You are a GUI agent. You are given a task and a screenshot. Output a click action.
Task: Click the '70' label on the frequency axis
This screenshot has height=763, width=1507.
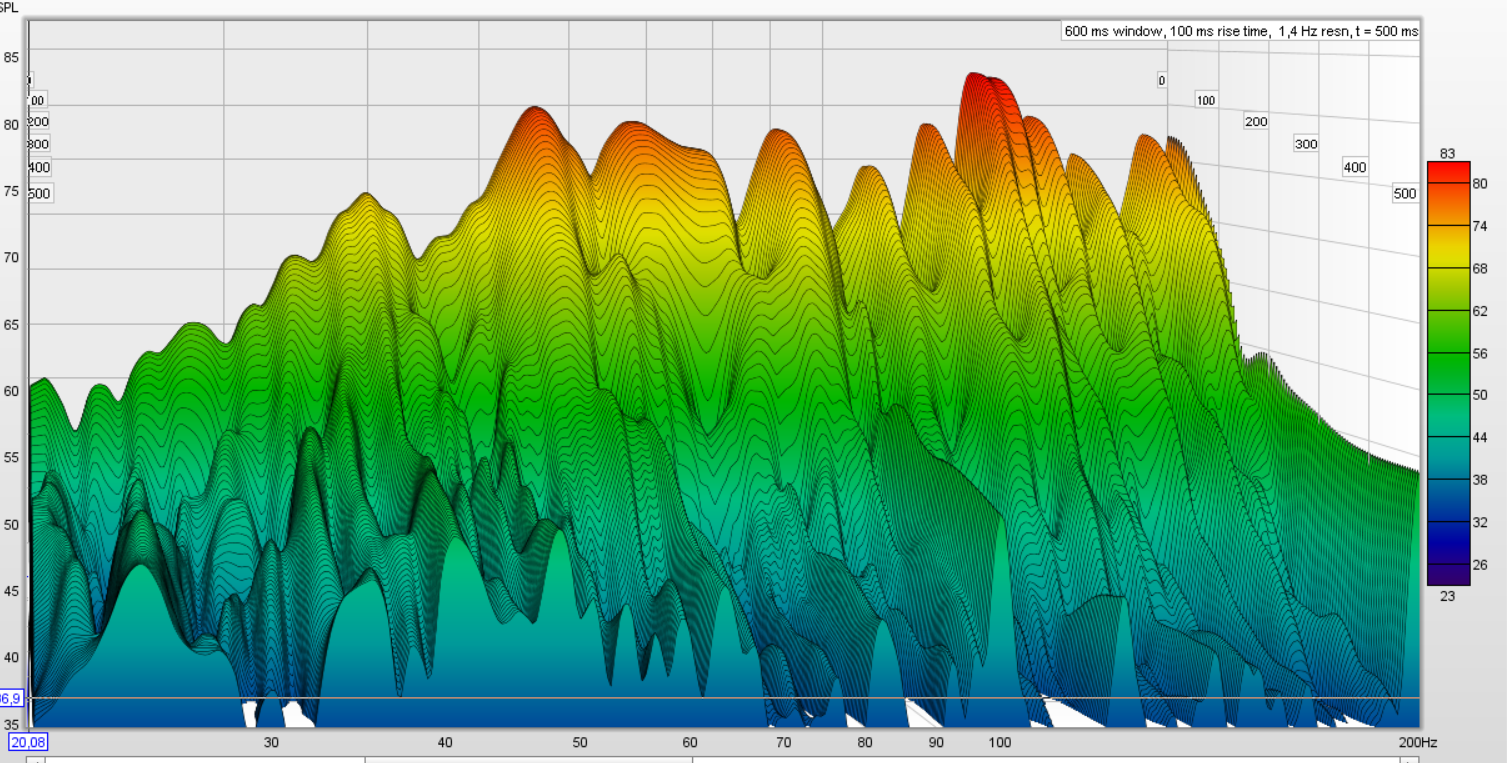click(784, 742)
